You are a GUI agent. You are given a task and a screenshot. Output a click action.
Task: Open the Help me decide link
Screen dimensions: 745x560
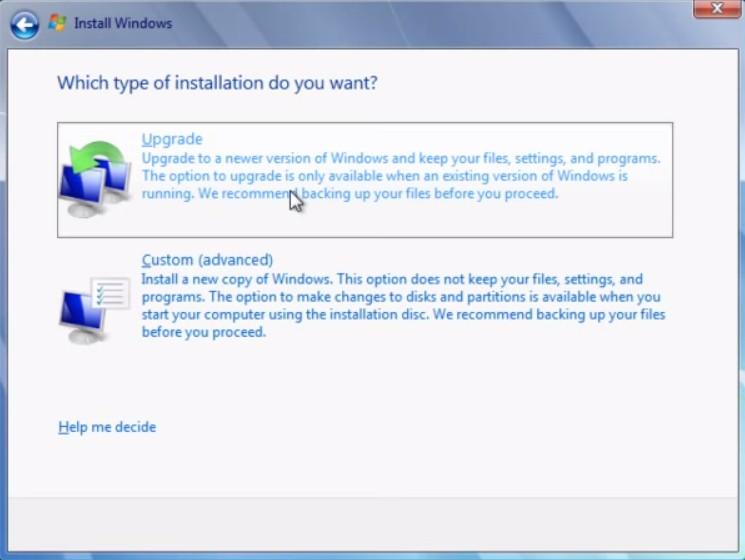(x=107, y=427)
